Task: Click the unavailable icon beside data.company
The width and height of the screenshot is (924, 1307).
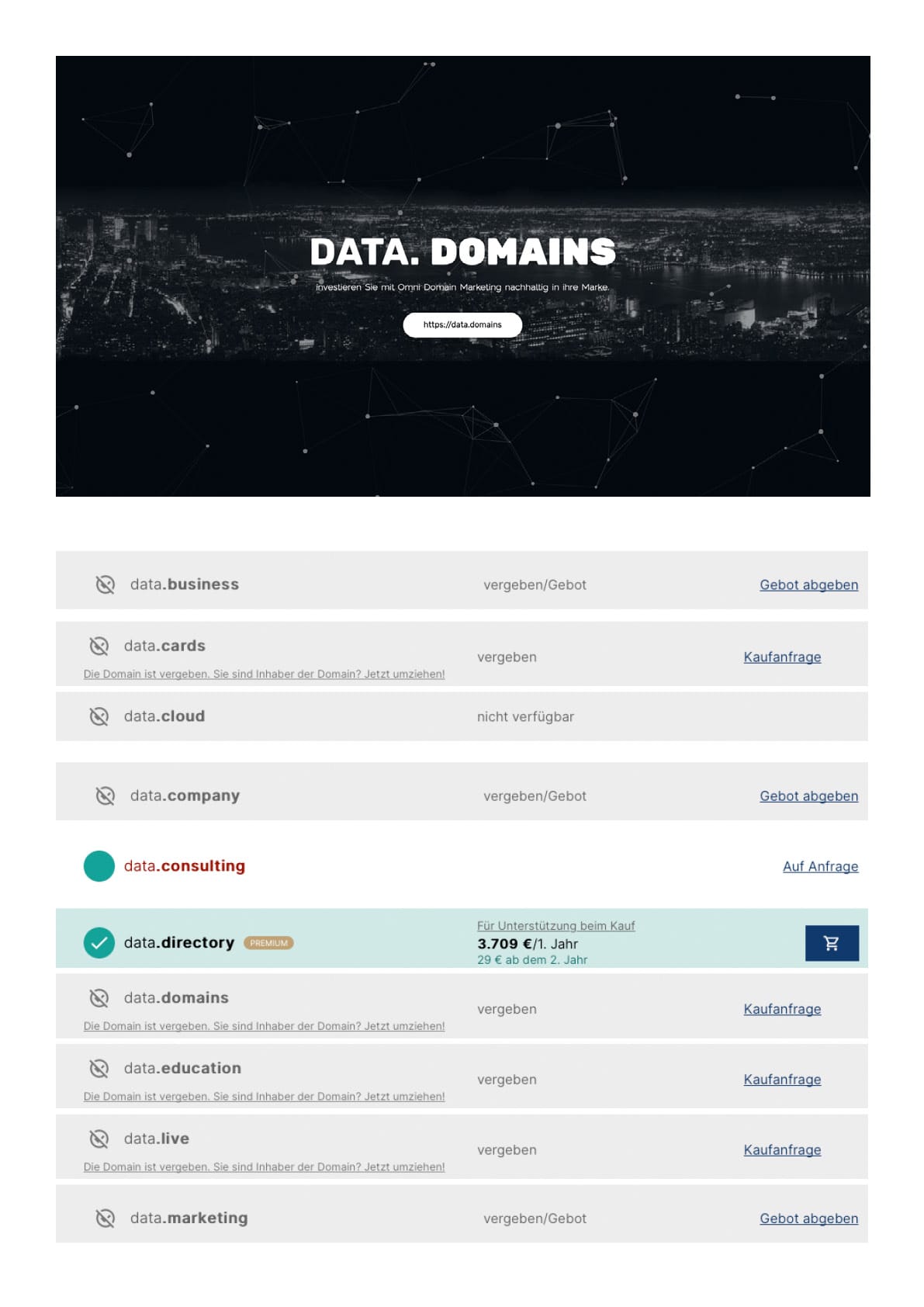Action: click(105, 796)
